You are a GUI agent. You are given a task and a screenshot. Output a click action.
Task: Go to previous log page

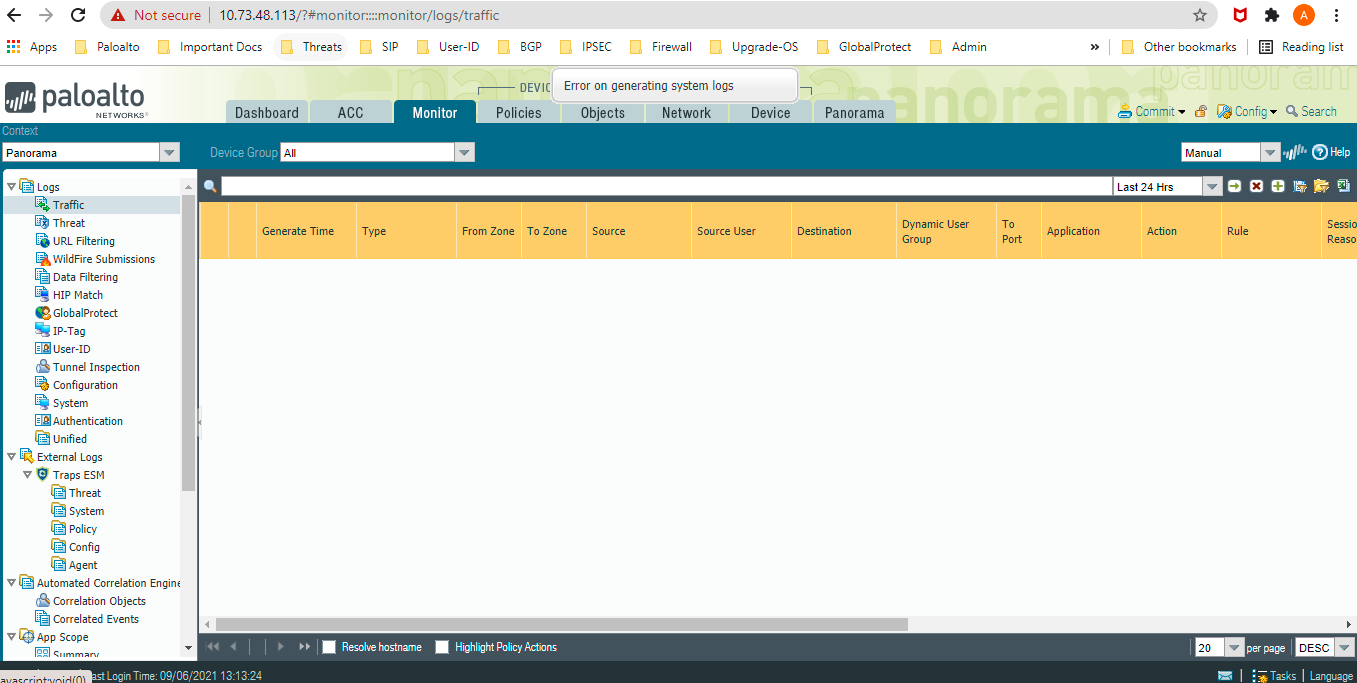[x=234, y=647]
